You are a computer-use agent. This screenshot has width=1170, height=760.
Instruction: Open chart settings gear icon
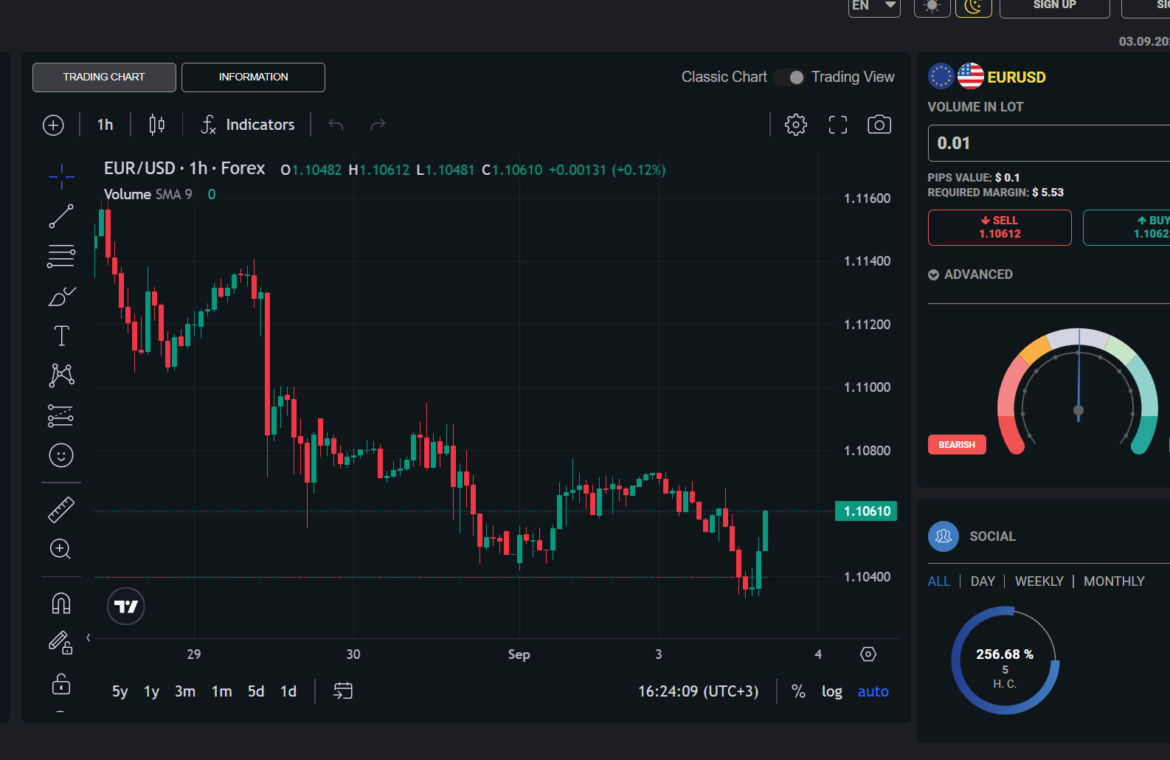[x=796, y=125]
